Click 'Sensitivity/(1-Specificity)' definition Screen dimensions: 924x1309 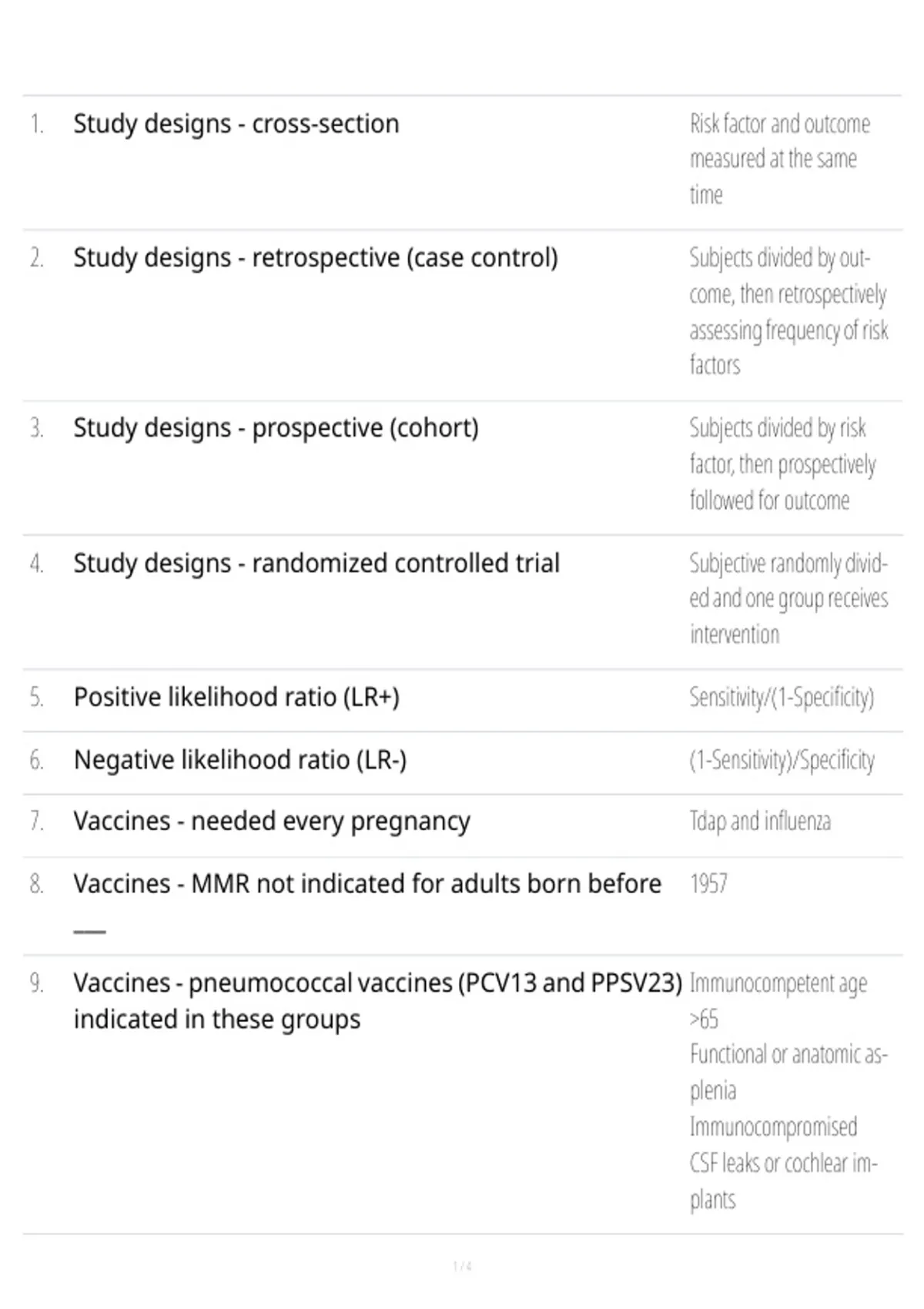pos(782,698)
